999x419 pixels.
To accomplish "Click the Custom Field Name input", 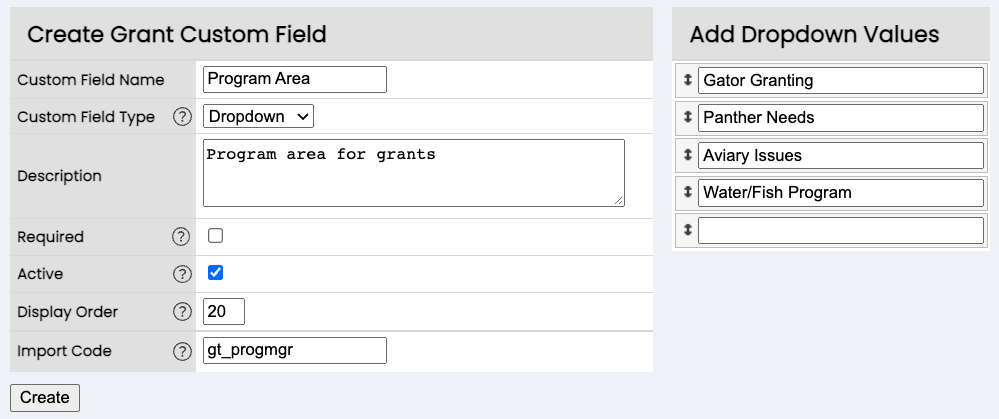I will 295,80.
